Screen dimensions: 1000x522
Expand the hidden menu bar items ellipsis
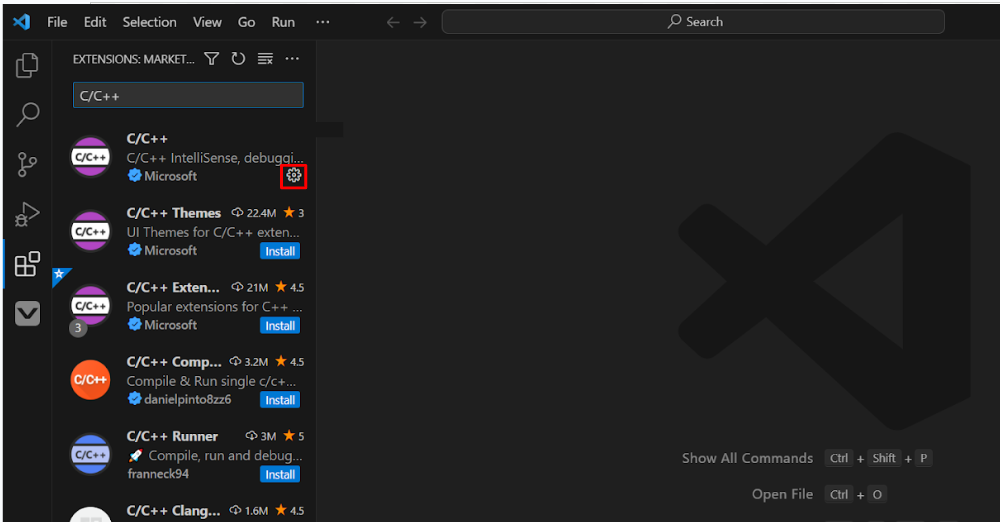322,22
